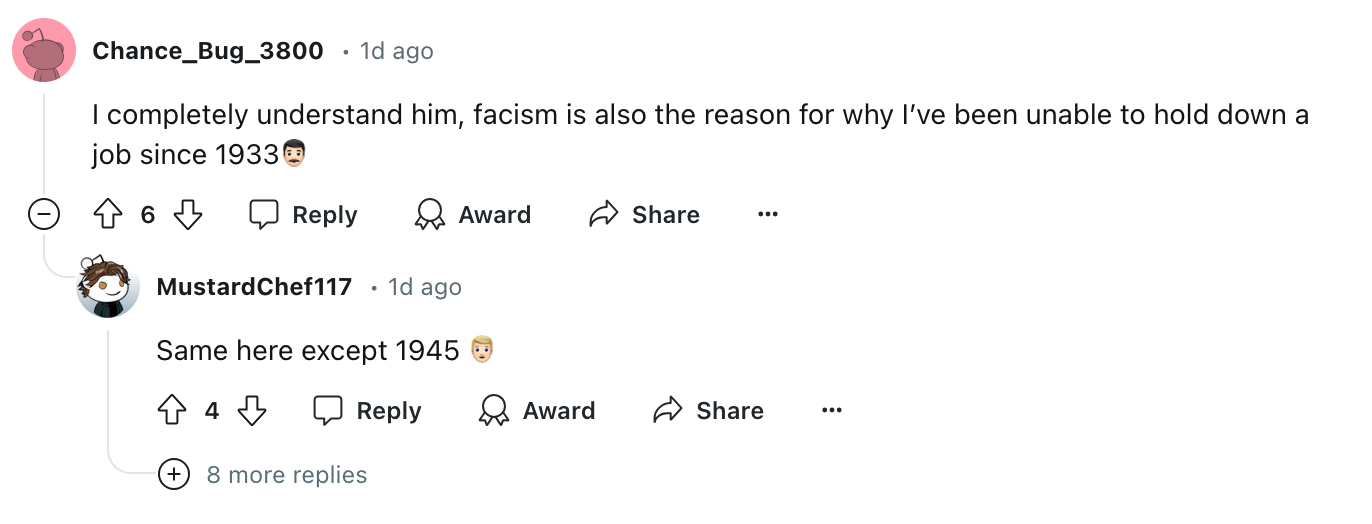Collapse the Chance_Bug_3800 comment thread
This screenshot has width=1372, height=524.
pos(43,215)
